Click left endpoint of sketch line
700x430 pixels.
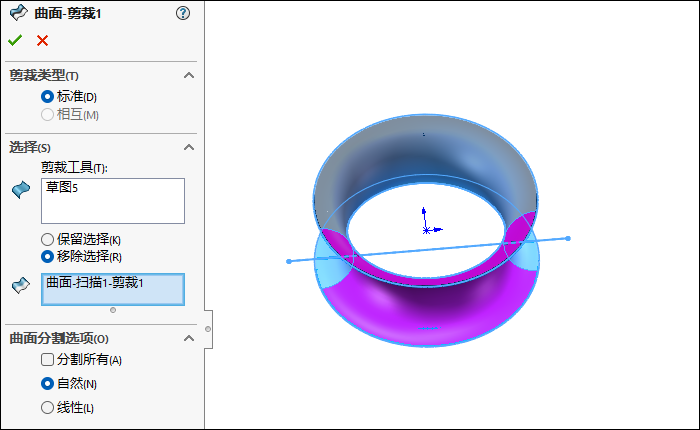coord(289,261)
